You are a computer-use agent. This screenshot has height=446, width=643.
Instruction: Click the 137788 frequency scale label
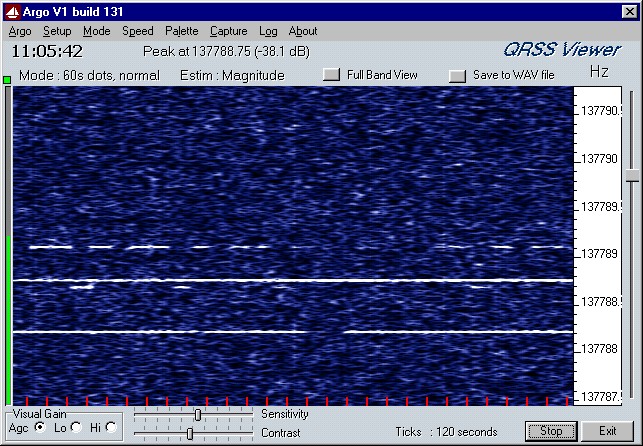click(x=599, y=349)
